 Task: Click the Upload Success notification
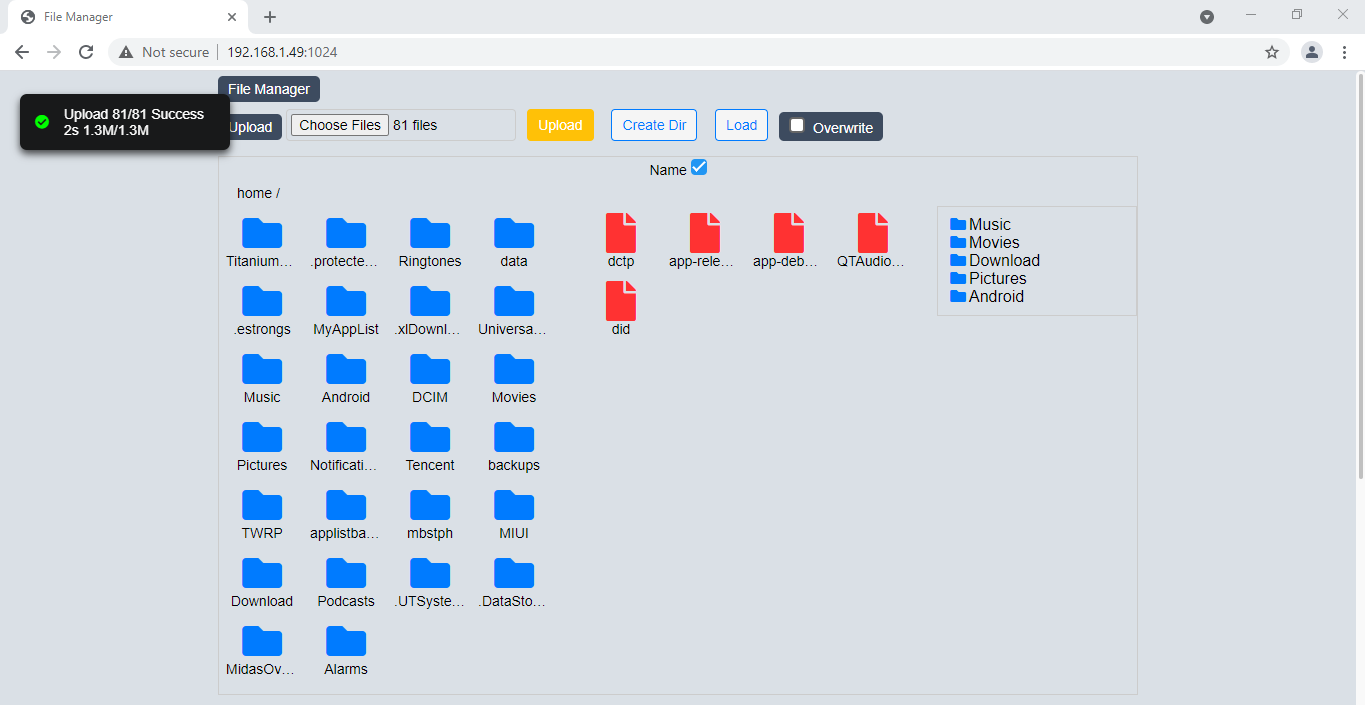(x=125, y=122)
